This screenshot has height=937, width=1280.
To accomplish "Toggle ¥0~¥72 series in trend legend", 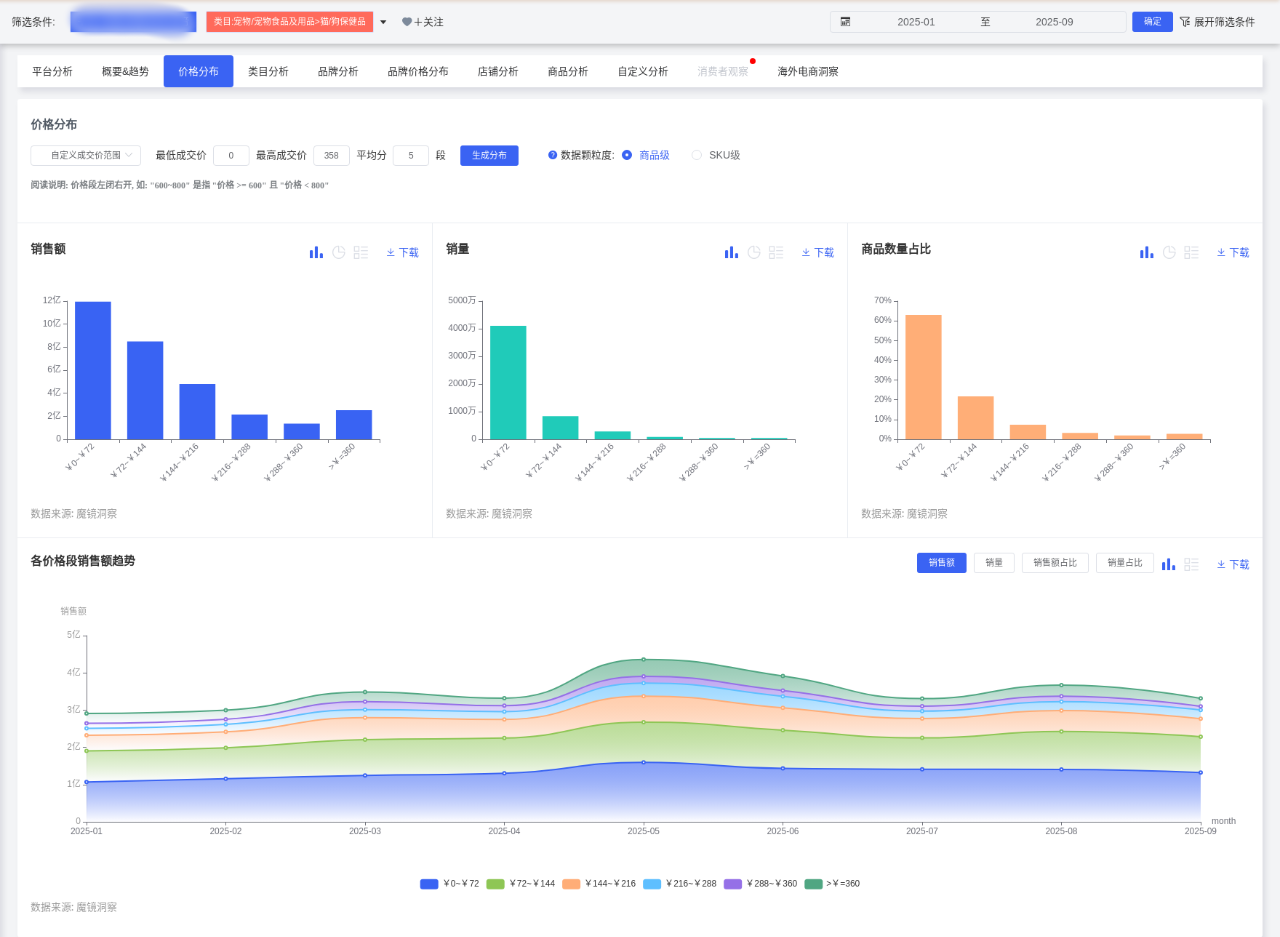I will (449, 884).
